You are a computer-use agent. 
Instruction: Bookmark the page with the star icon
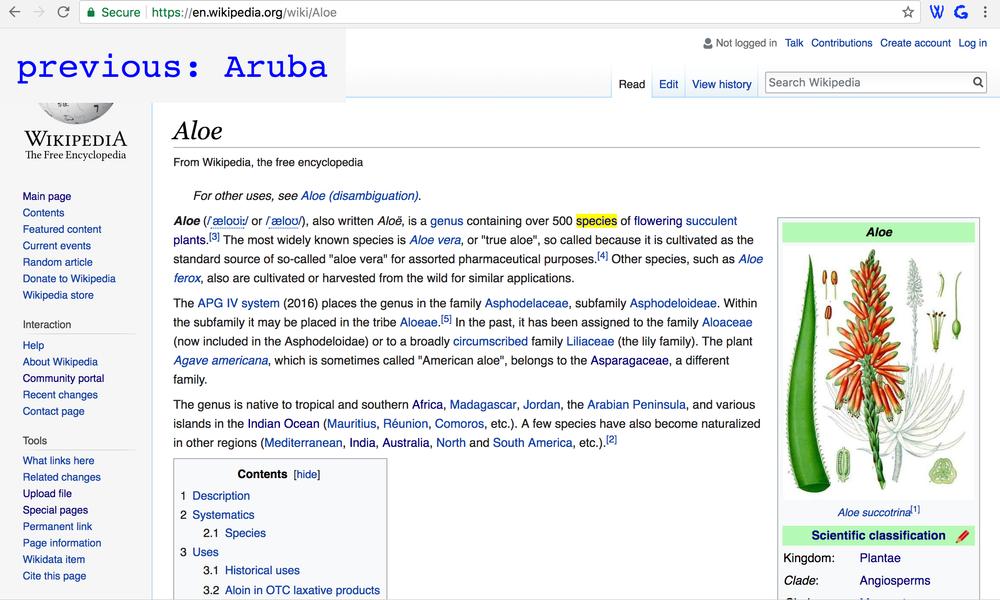point(908,12)
